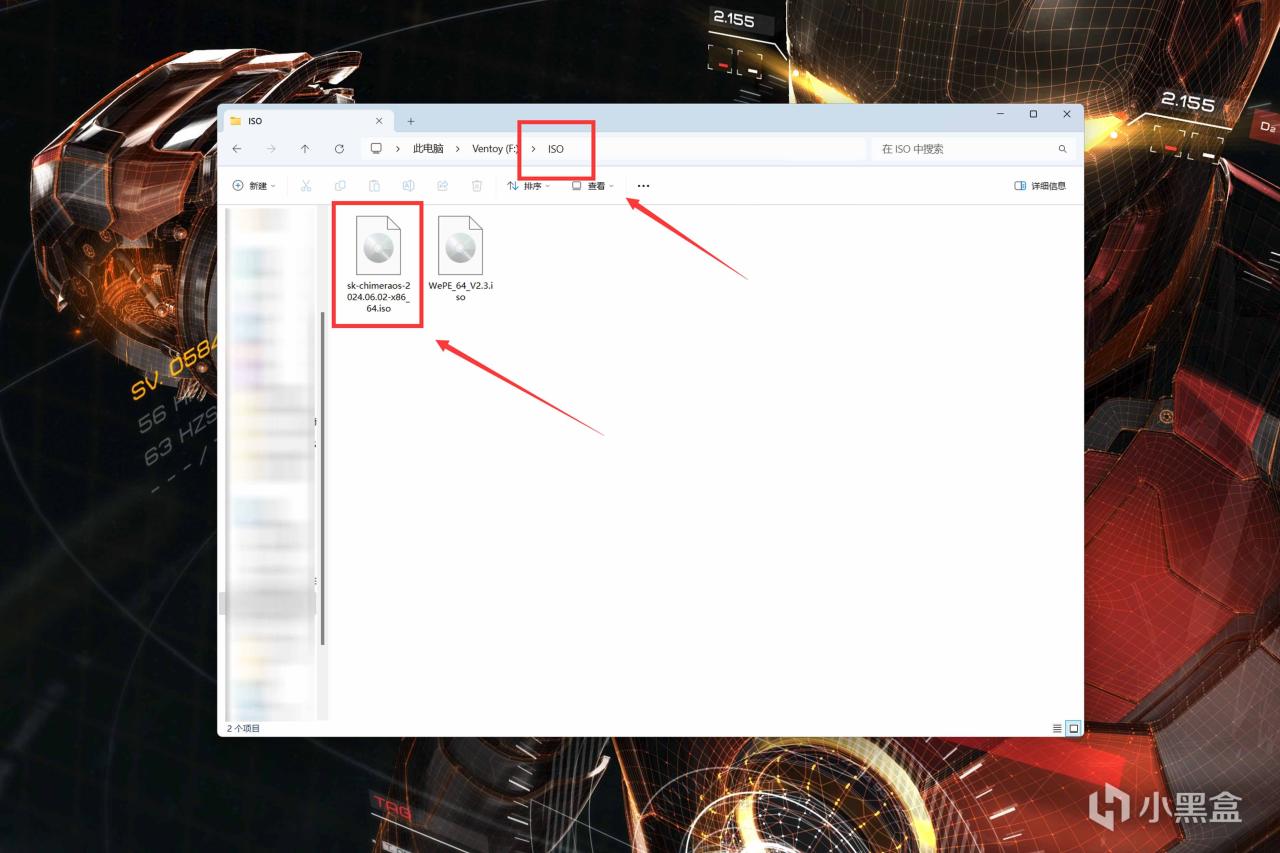Click the search magnifier icon
Screen dimensions: 1280x853
point(1062,149)
